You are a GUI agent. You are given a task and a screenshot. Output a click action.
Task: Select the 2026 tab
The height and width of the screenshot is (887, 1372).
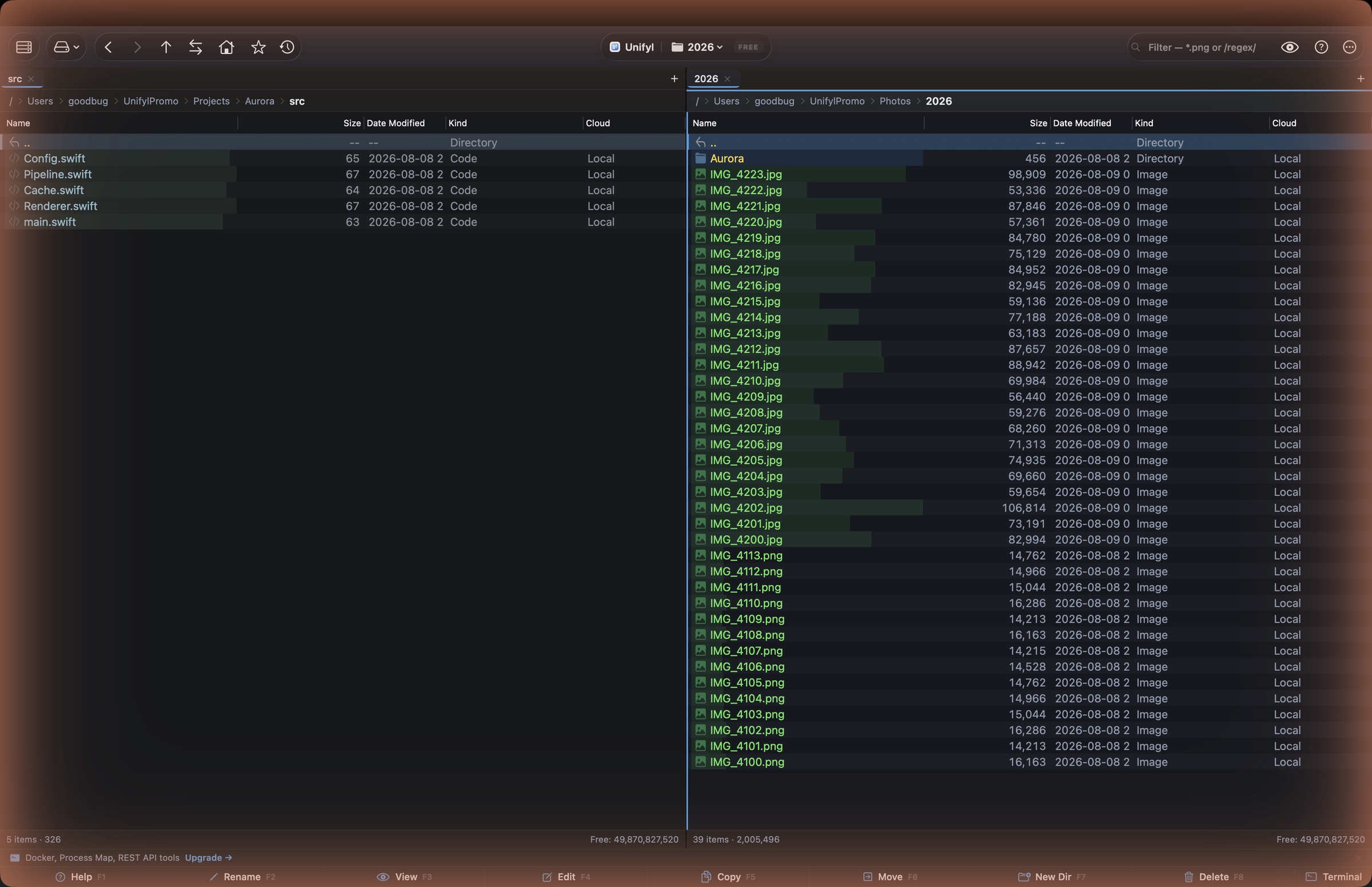(706, 79)
